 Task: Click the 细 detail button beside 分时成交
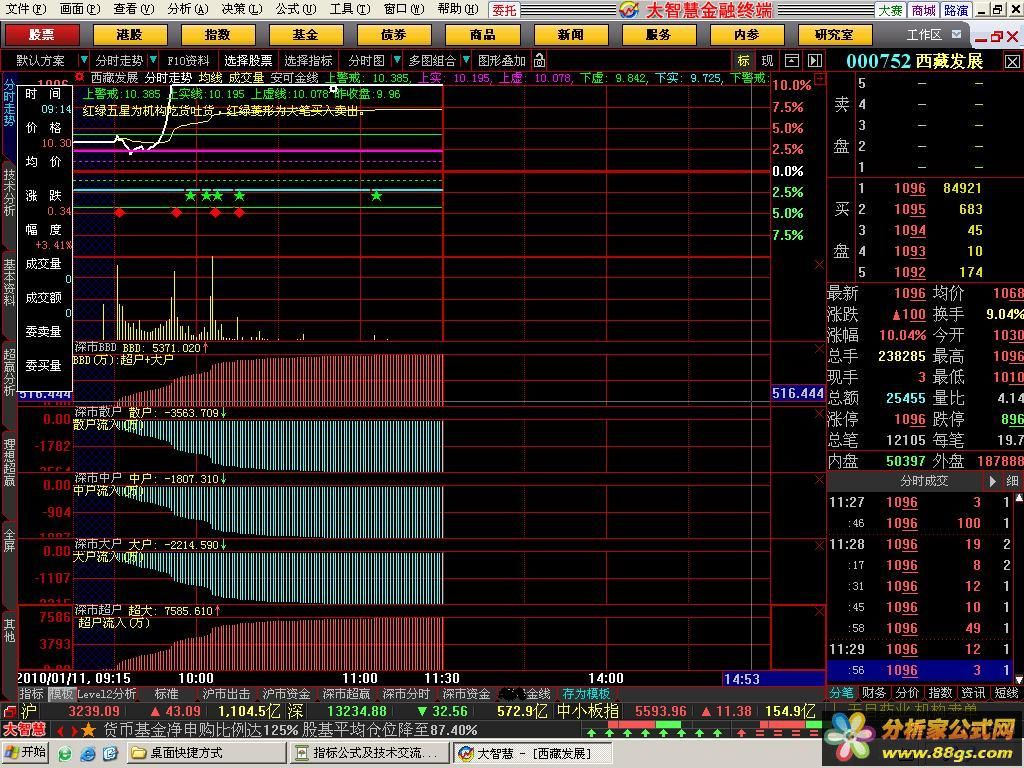[x=1012, y=481]
